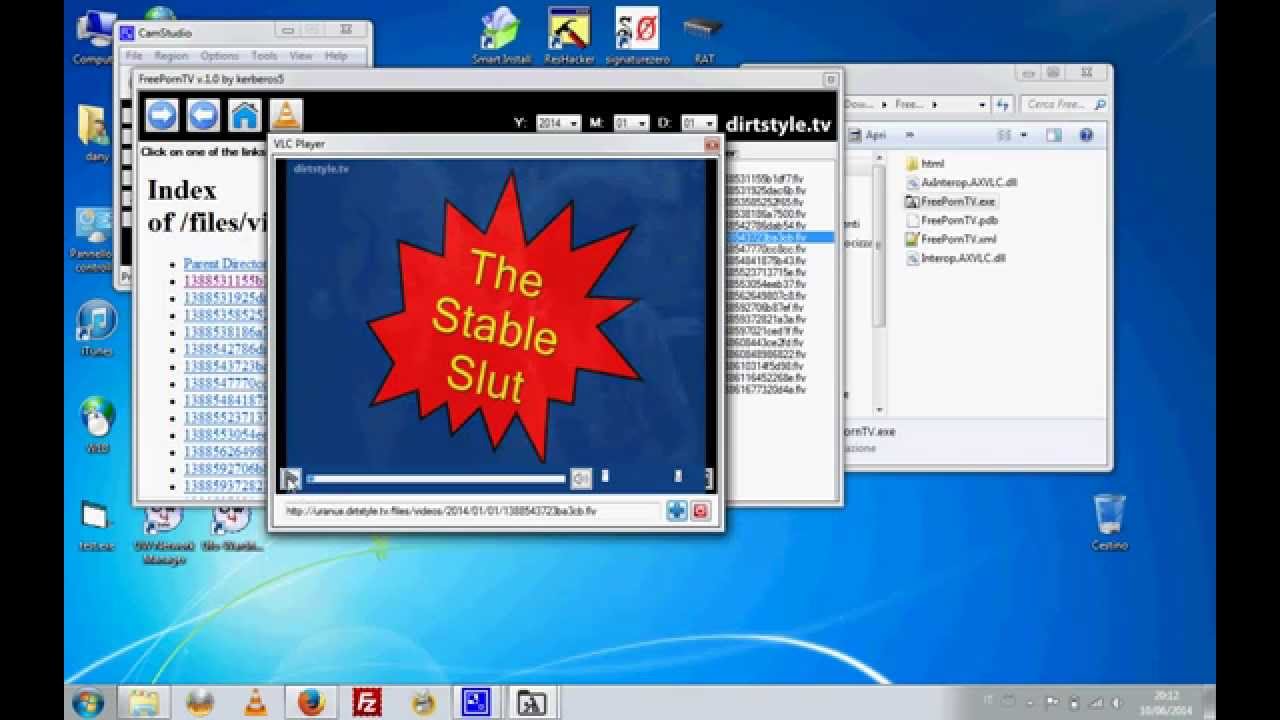Select the Pannello di controllo desktop icon

tap(93, 240)
